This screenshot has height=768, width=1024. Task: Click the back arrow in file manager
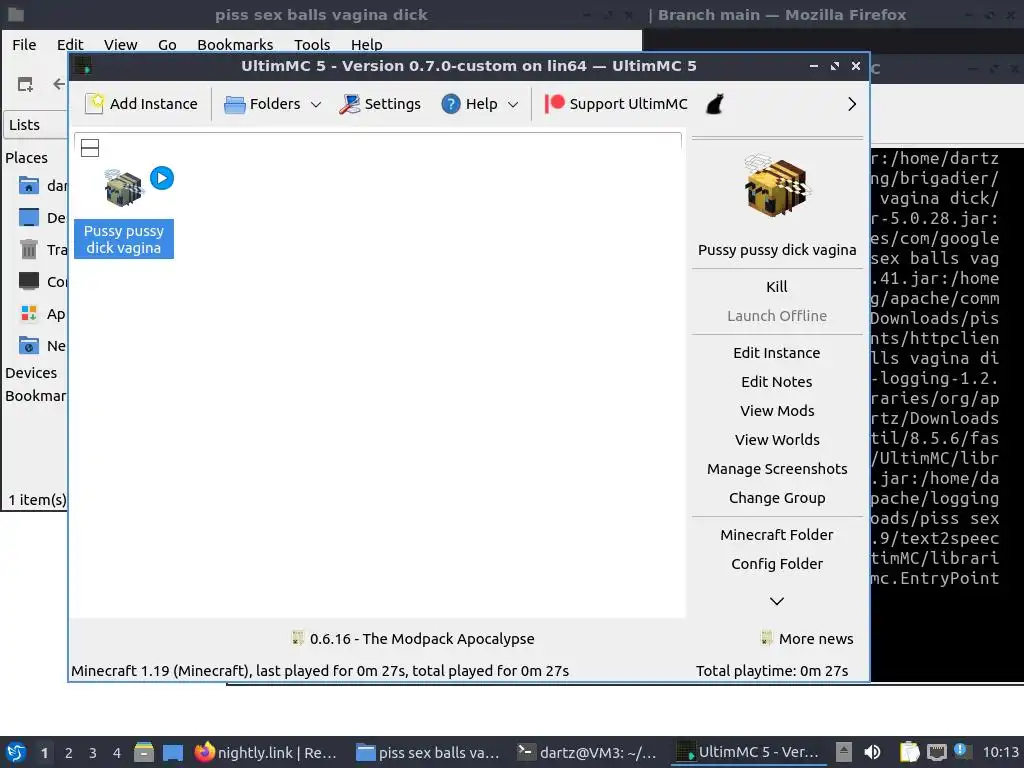[x=59, y=84]
